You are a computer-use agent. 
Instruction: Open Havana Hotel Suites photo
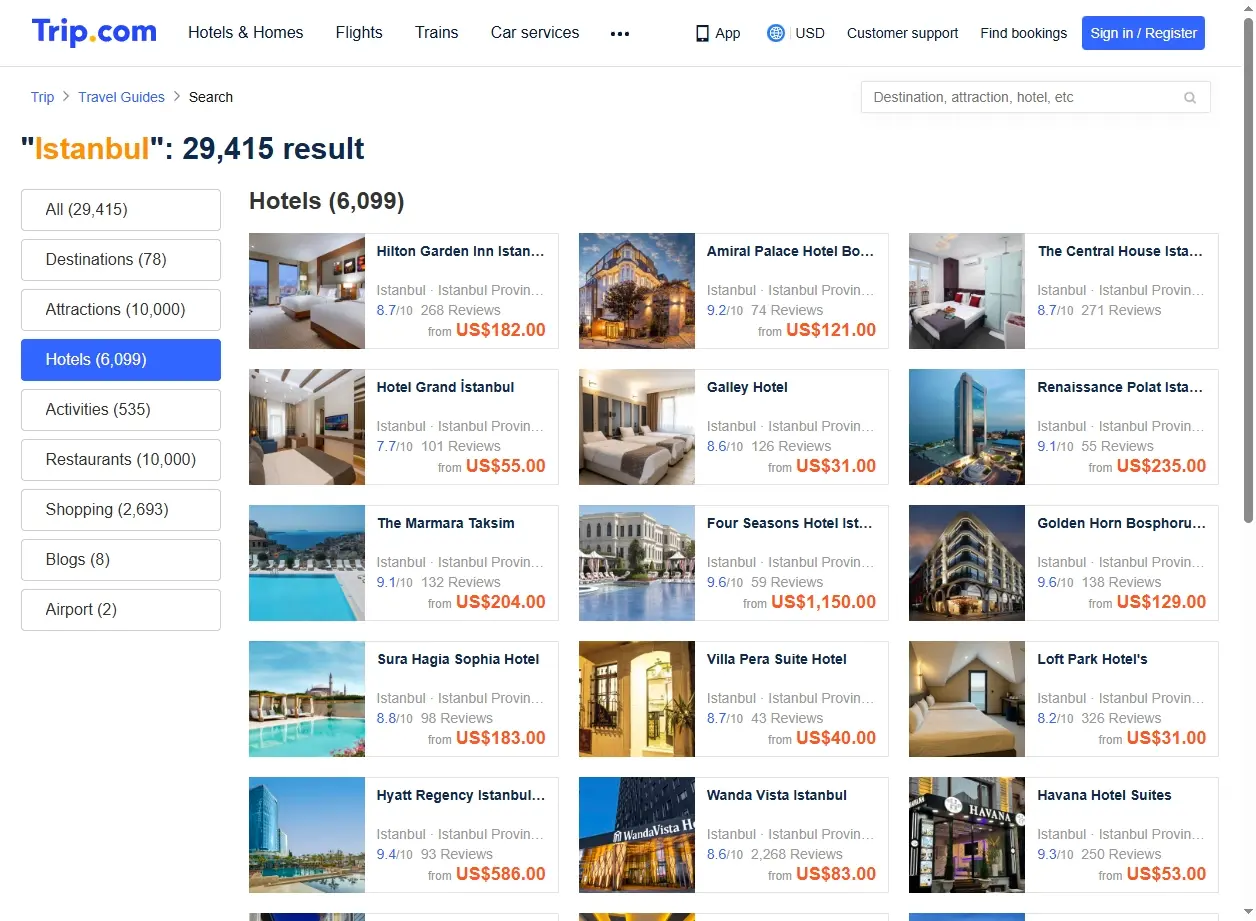pos(967,835)
